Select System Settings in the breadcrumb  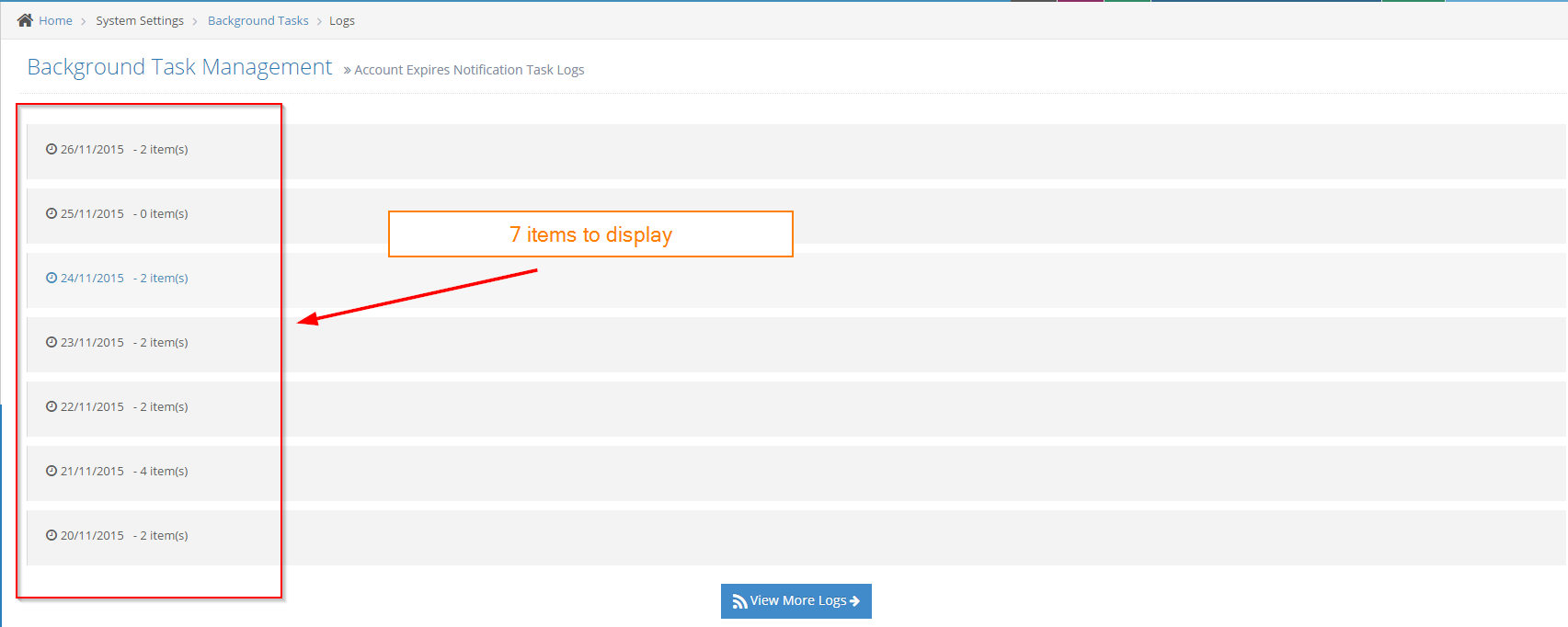[140, 20]
